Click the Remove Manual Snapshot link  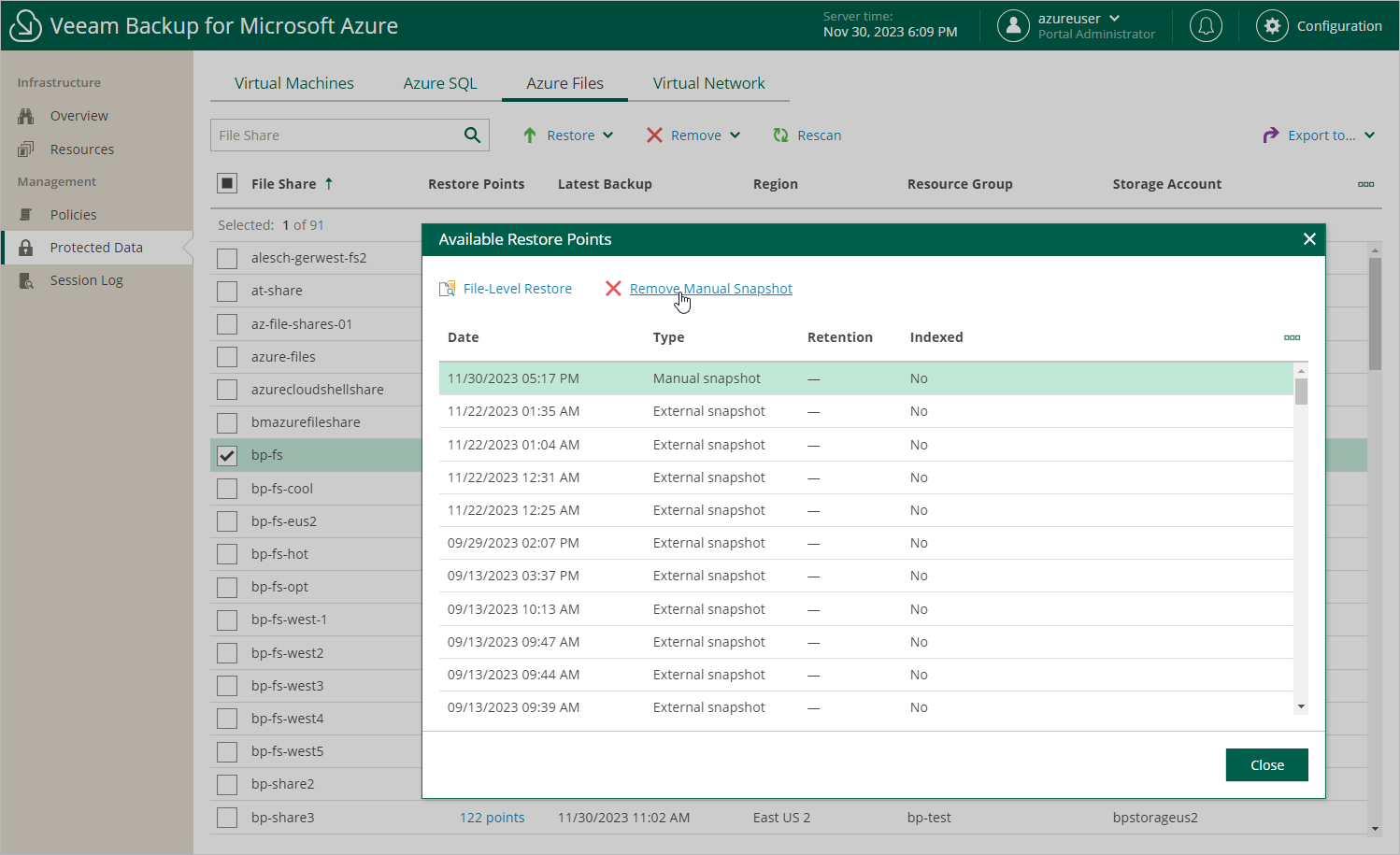(711, 289)
